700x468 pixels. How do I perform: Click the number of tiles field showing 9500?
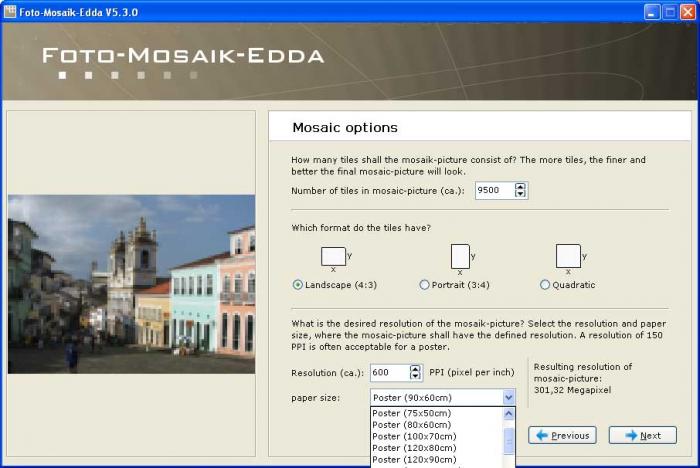pyautogui.click(x=495, y=190)
